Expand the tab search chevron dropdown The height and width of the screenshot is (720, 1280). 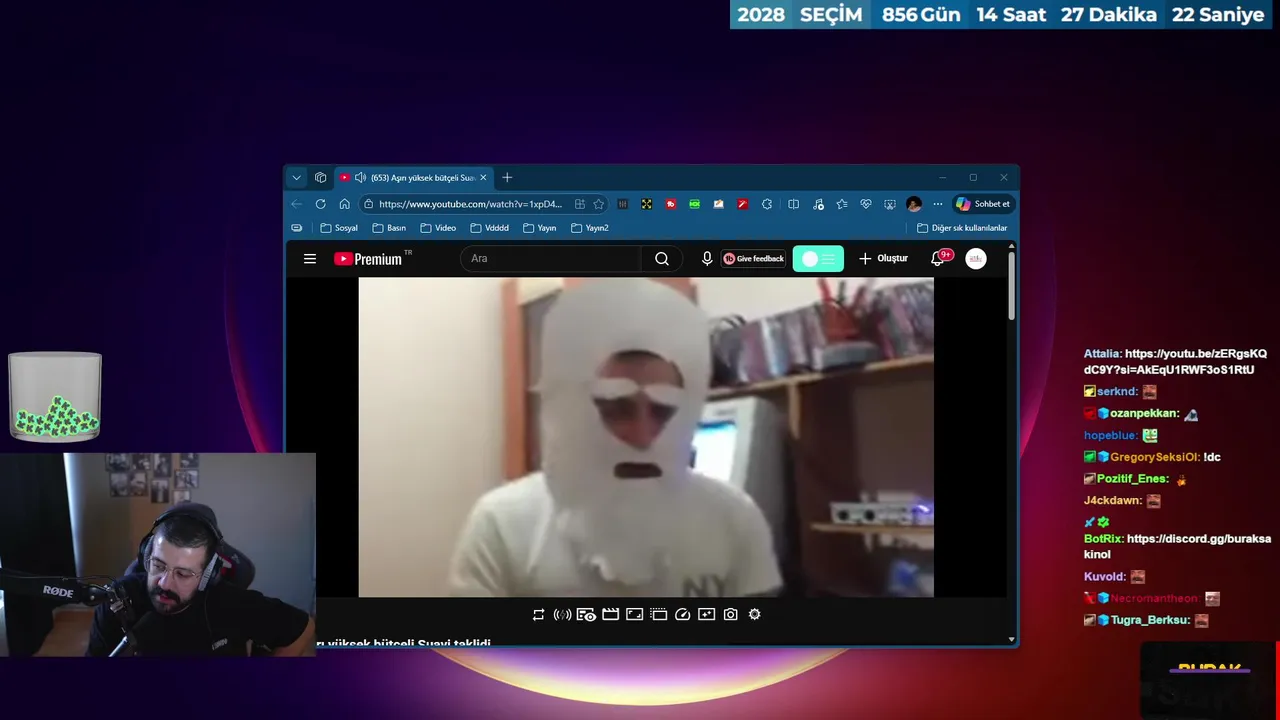pos(296,178)
